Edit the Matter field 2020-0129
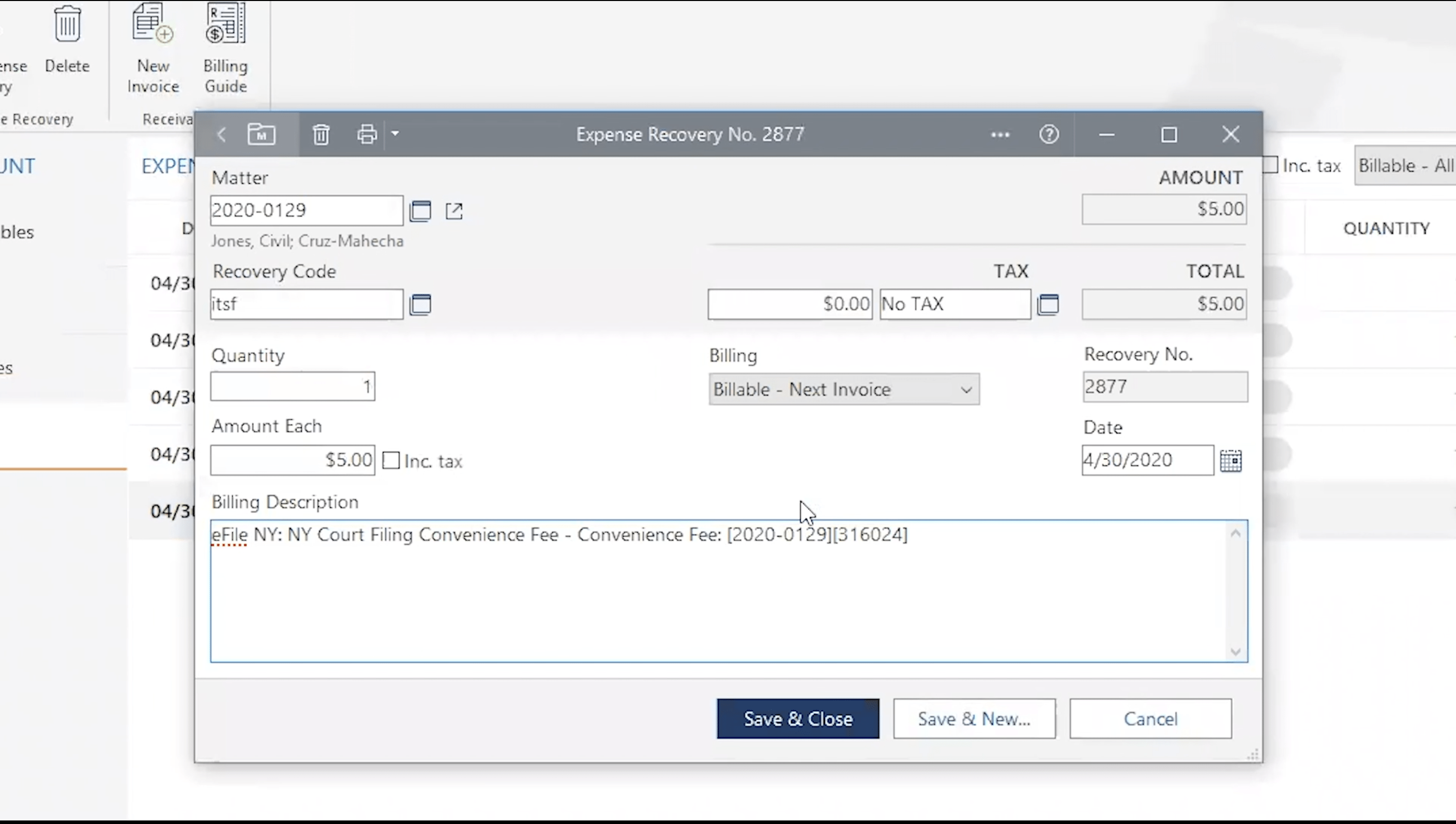Viewport: 1456px width, 824px height. [306, 210]
